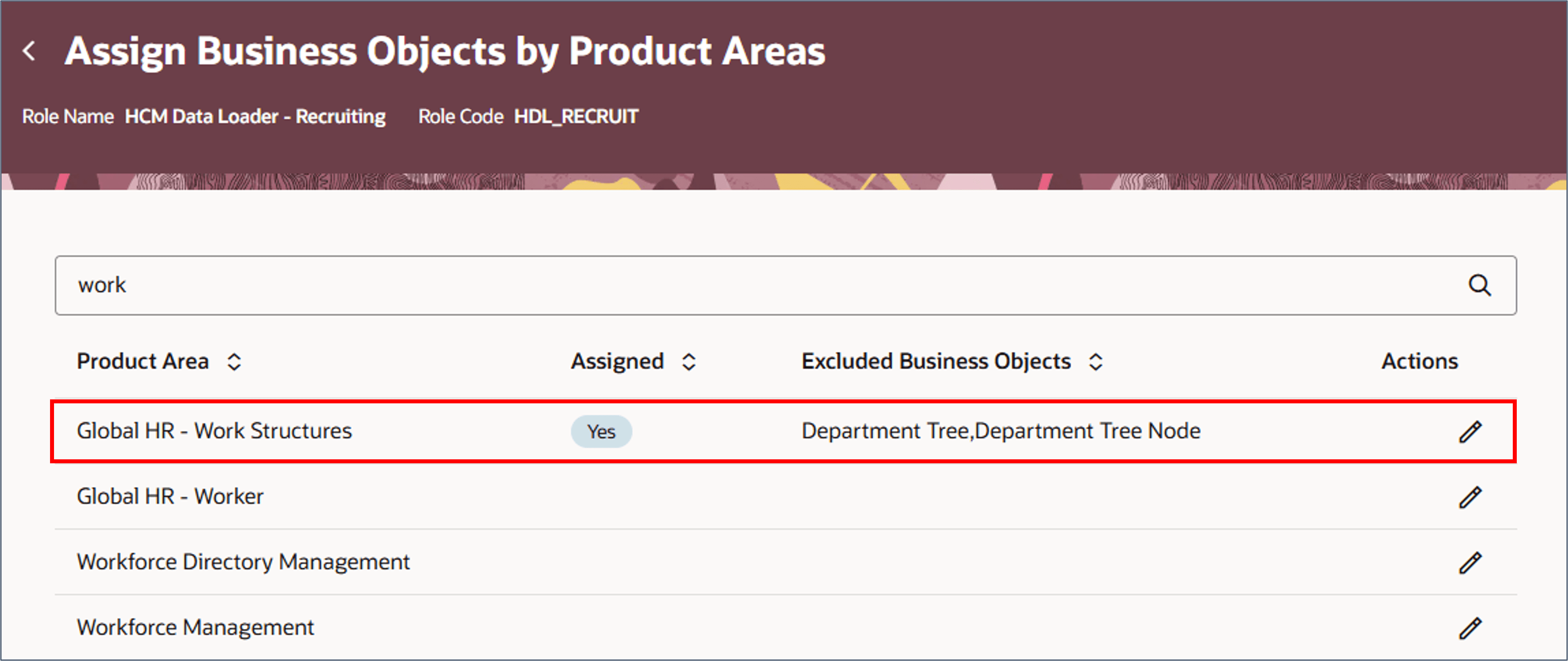Select Global HR - Work Structures text
Screen dimensions: 1568x661
pos(214,431)
